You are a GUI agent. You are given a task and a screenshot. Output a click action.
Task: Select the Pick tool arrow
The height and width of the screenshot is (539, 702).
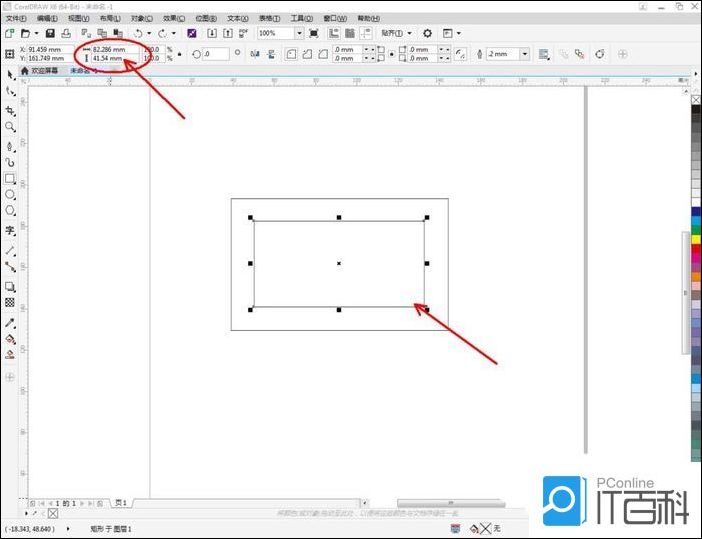pos(10,75)
